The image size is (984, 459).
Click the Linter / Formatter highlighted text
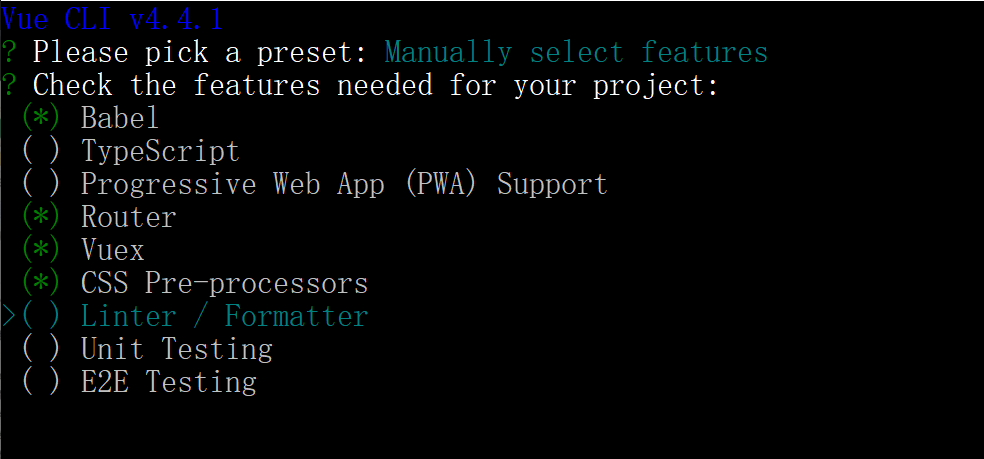pyautogui.click(x=224, y=316)
